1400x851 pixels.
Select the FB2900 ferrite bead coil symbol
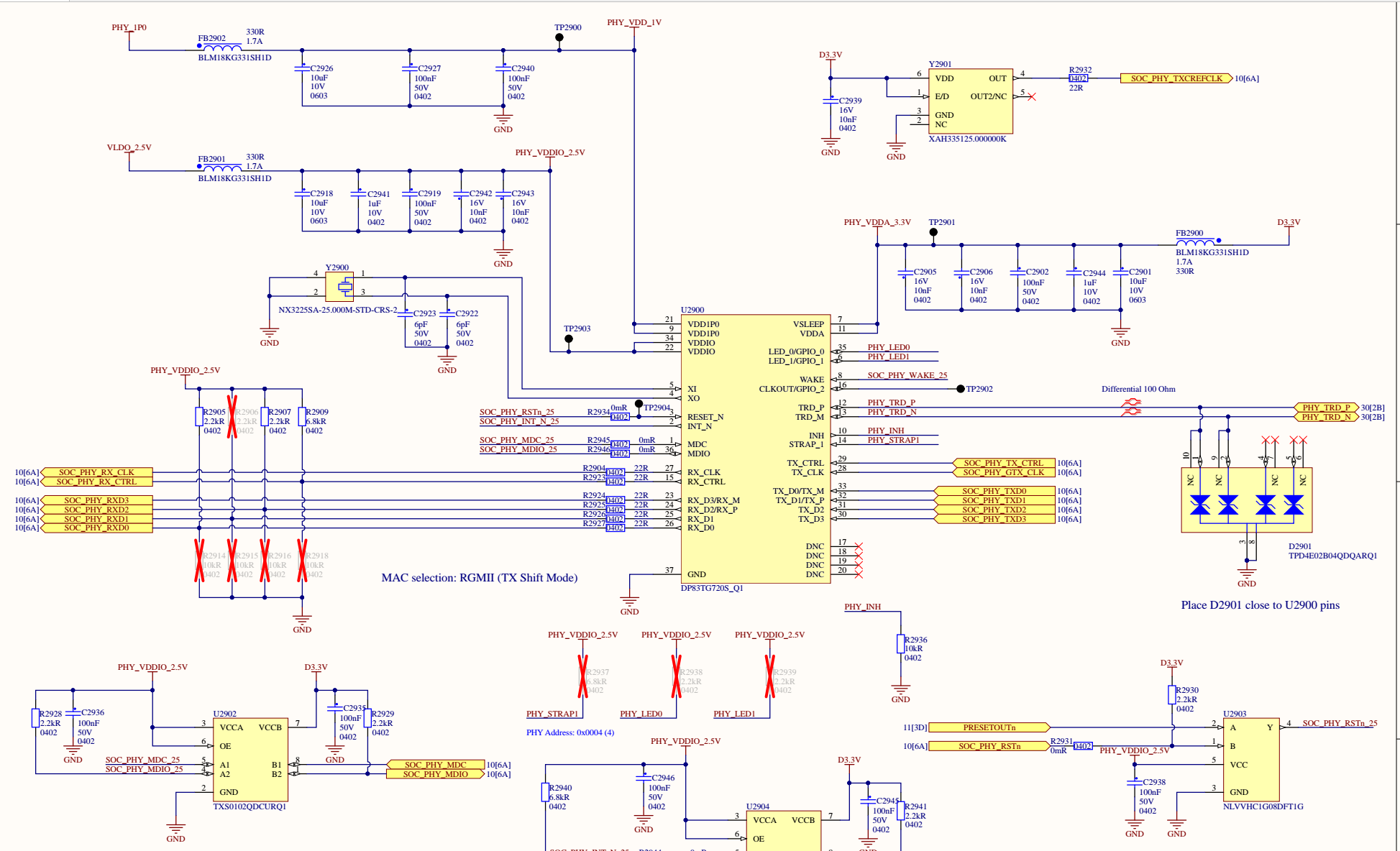tap(1195, 242)
